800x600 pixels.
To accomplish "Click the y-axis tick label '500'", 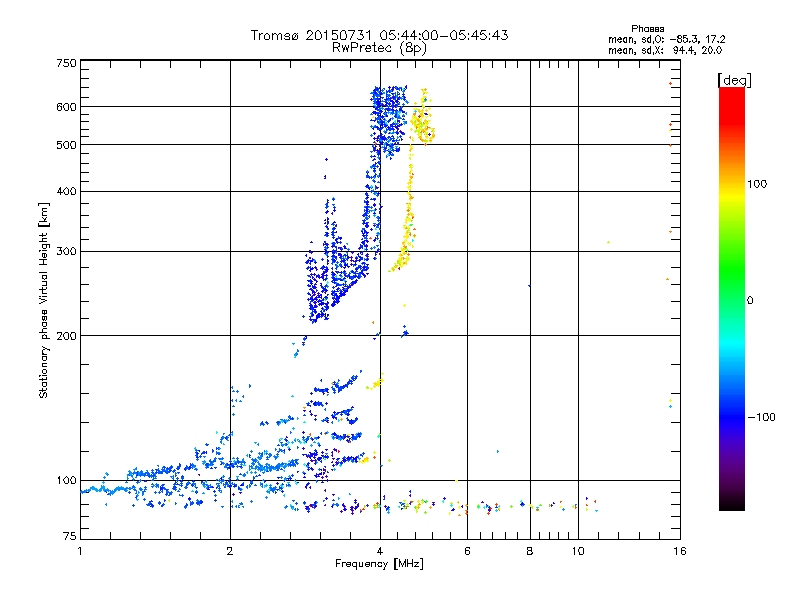I will pos(67,145).
